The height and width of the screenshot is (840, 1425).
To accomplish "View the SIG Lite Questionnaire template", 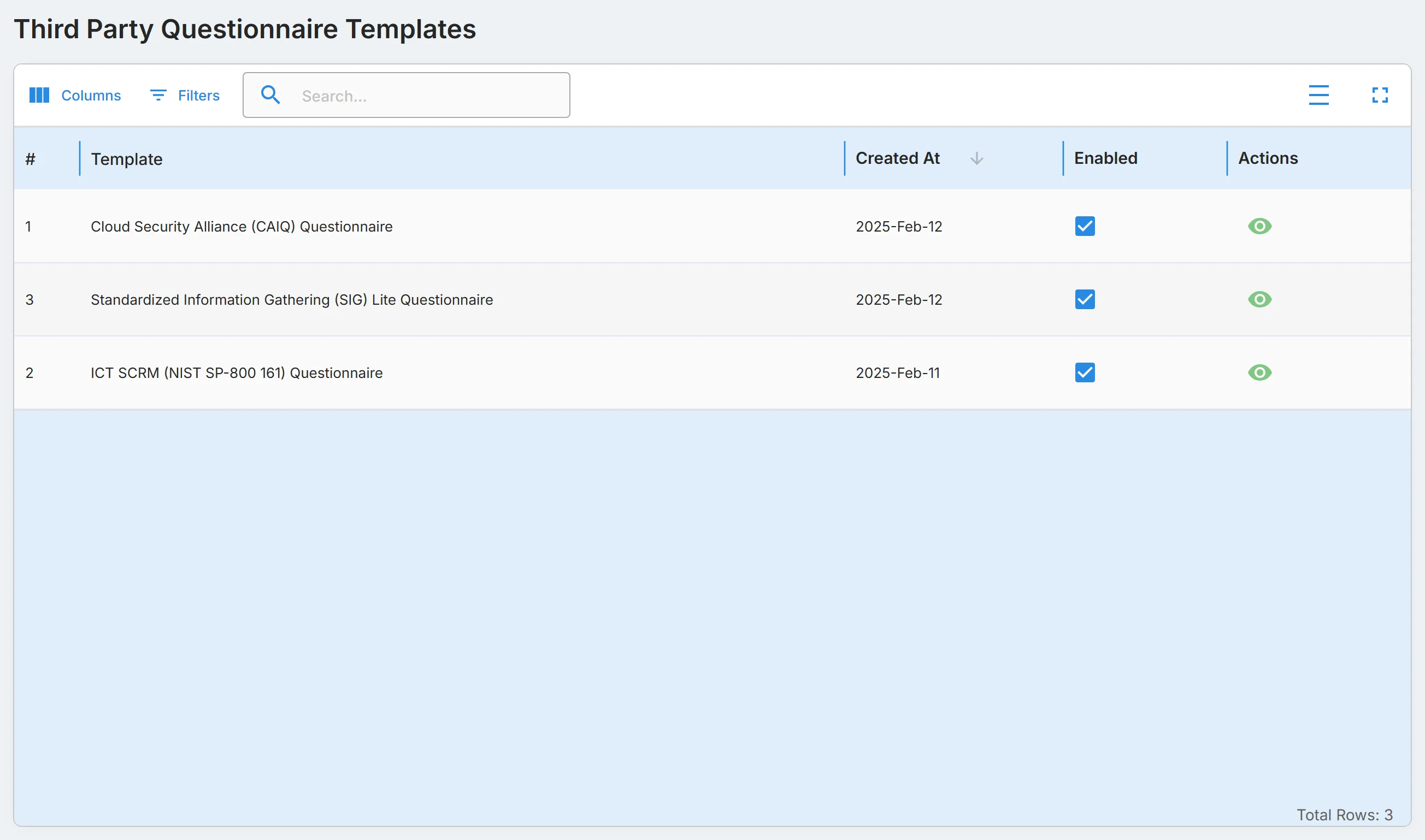I will click(x=1259, y=299).
